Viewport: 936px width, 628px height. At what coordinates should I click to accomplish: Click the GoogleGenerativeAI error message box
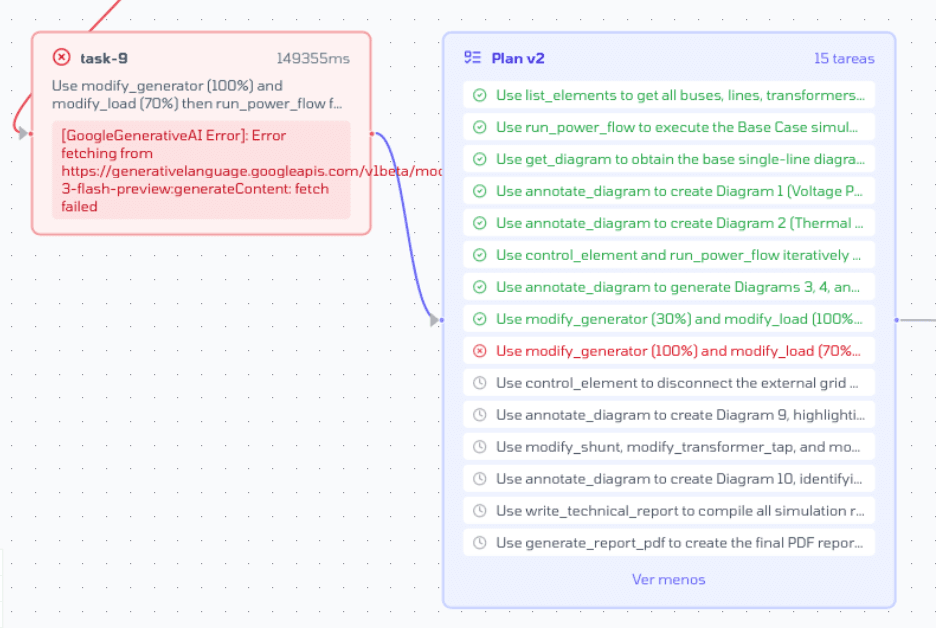point(201,170)
